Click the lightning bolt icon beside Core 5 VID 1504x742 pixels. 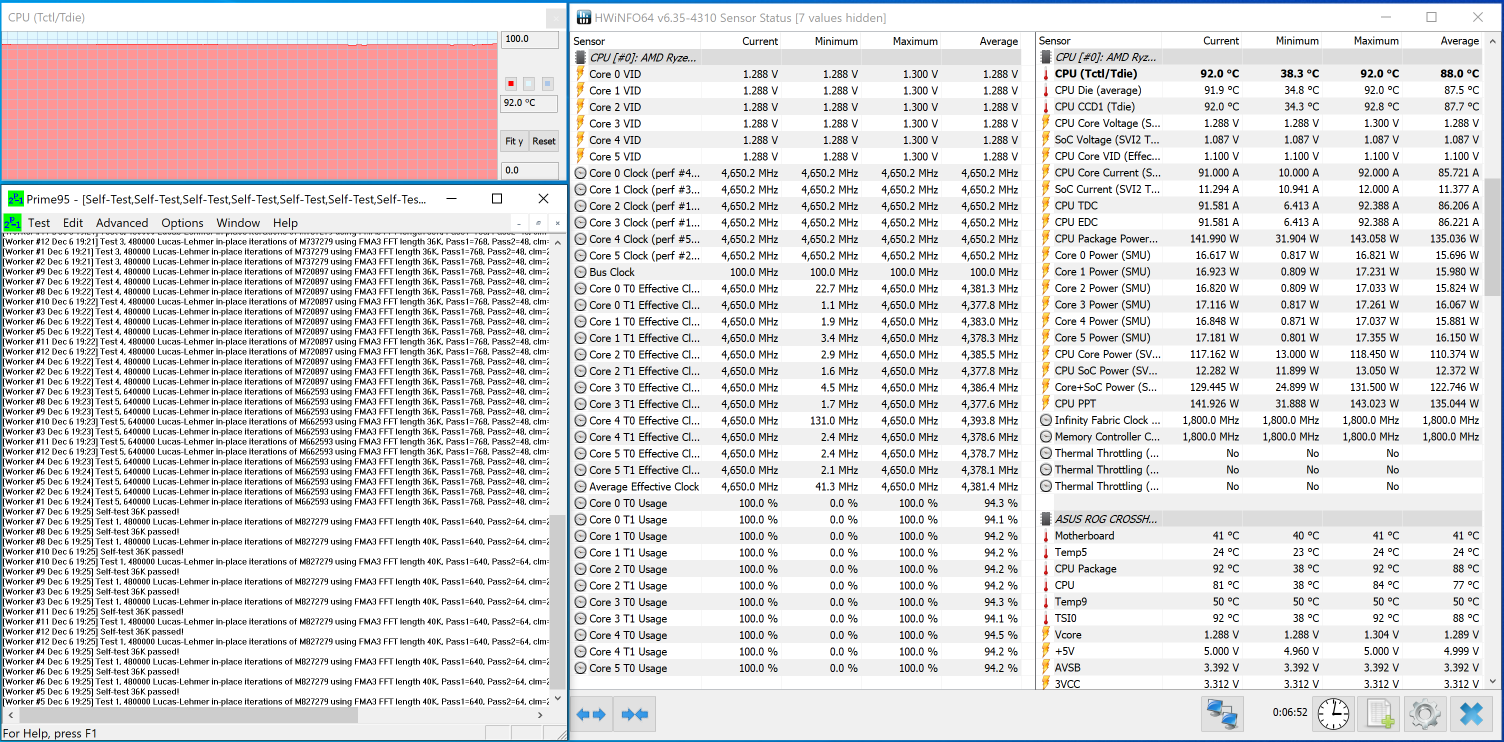[580, 156]
